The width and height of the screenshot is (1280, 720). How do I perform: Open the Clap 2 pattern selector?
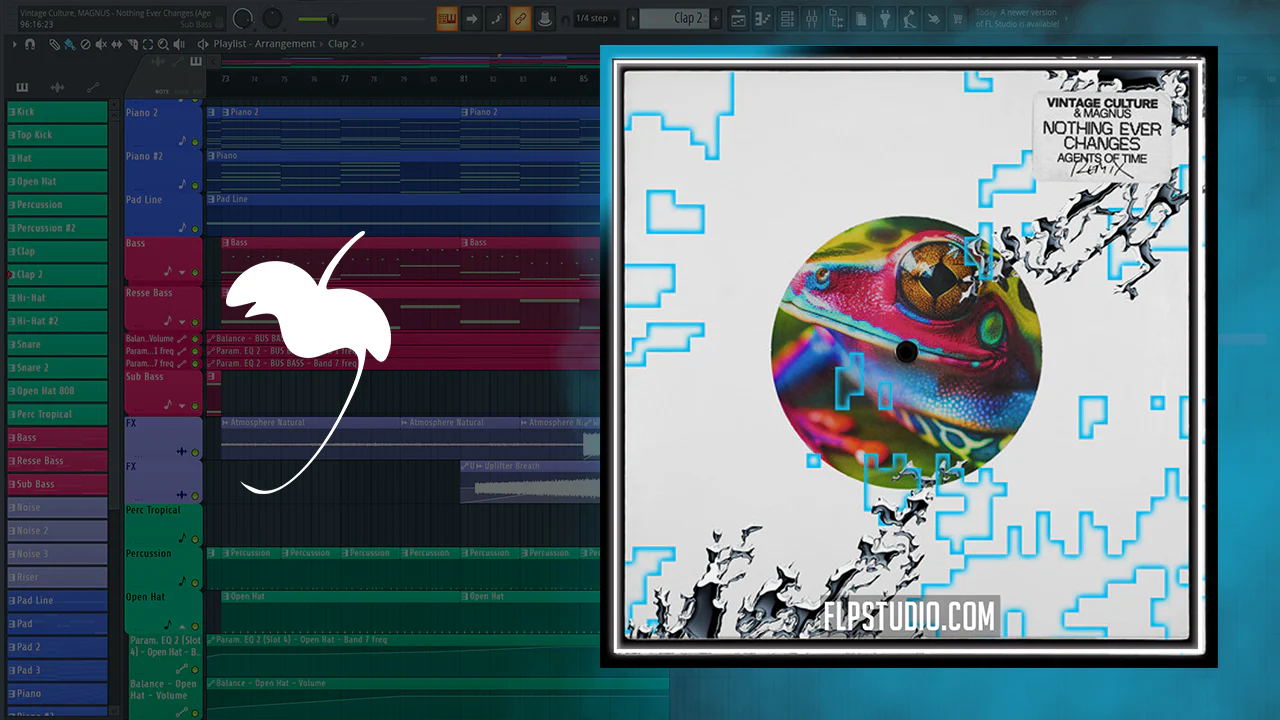click(x=675, y=18)
